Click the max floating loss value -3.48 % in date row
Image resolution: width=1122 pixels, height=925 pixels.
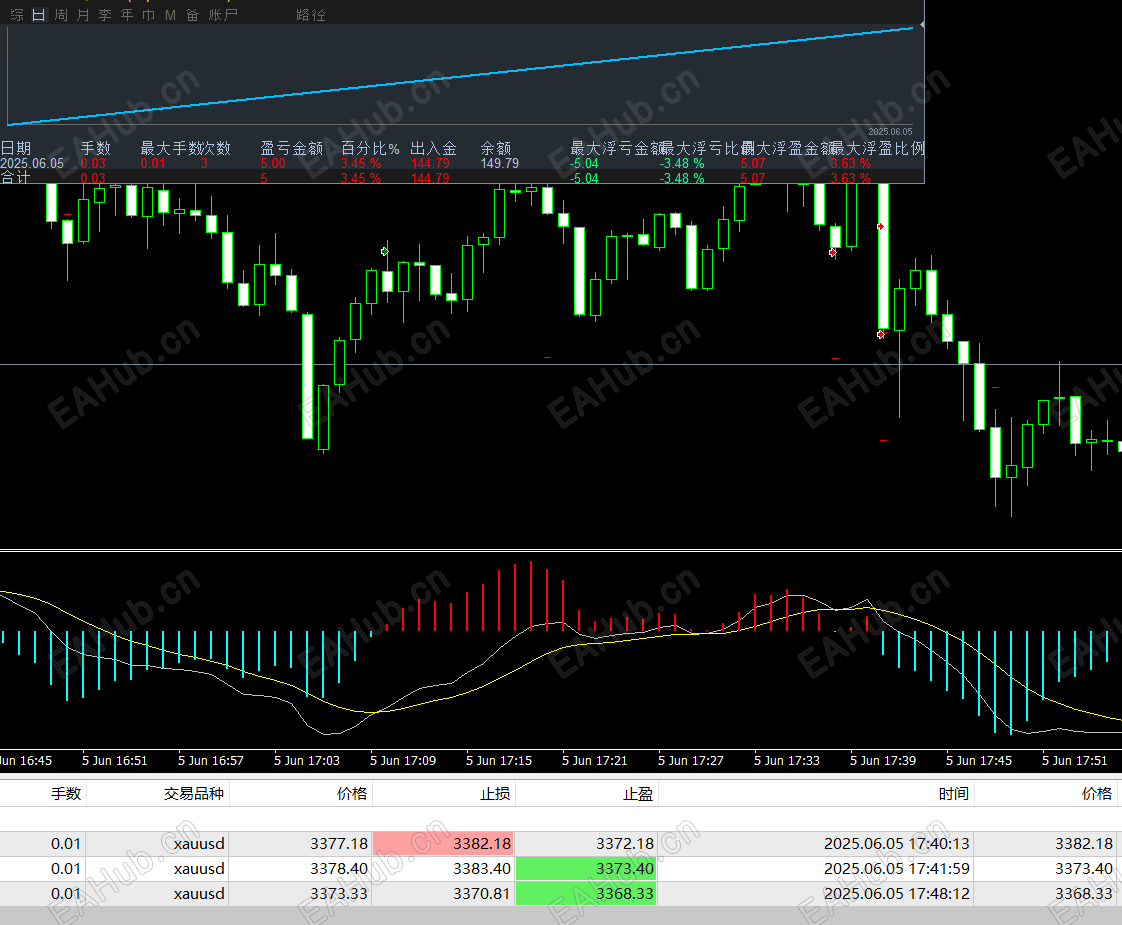click(x=682, y=163)
